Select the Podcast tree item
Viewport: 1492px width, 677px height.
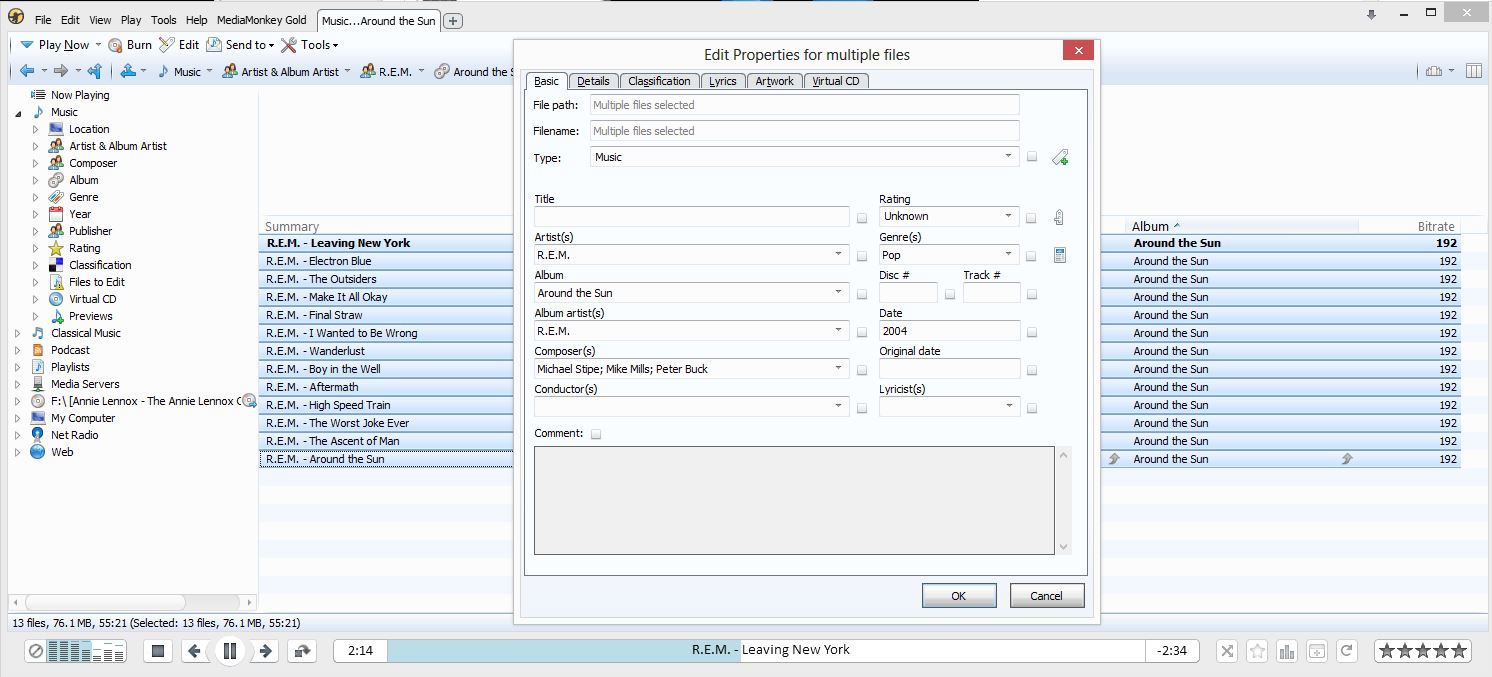[x=70, y=350]
